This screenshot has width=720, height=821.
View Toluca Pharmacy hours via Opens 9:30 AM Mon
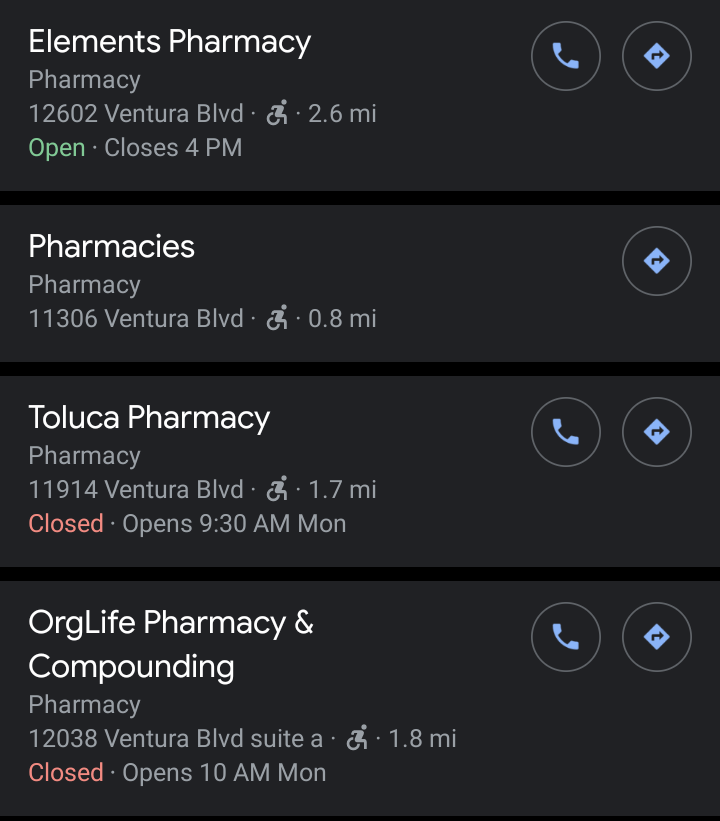(x=234, y=524)
